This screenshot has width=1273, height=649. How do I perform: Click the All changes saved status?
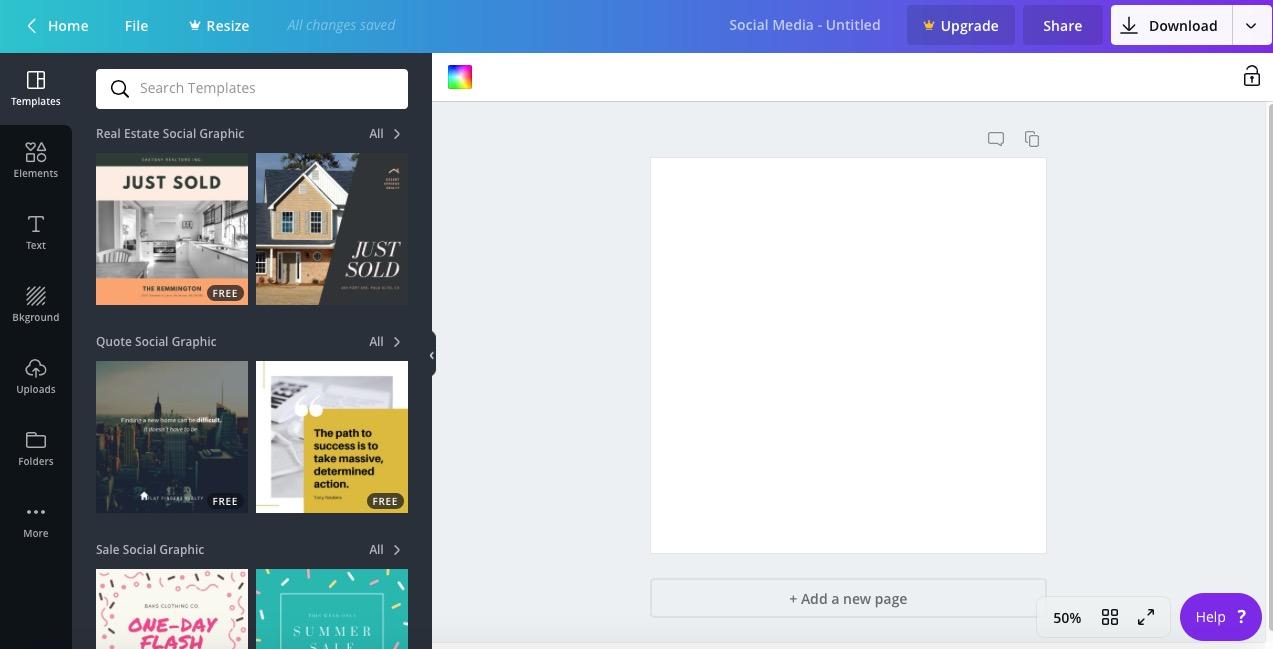(x=341, y=25)
